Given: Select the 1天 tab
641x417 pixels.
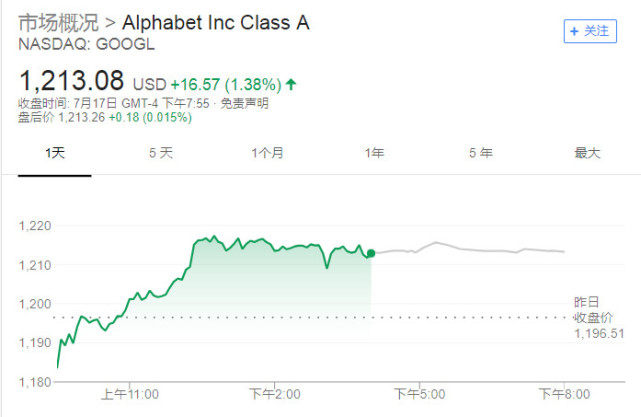Looking at the screenshot, I should point(55,153).
